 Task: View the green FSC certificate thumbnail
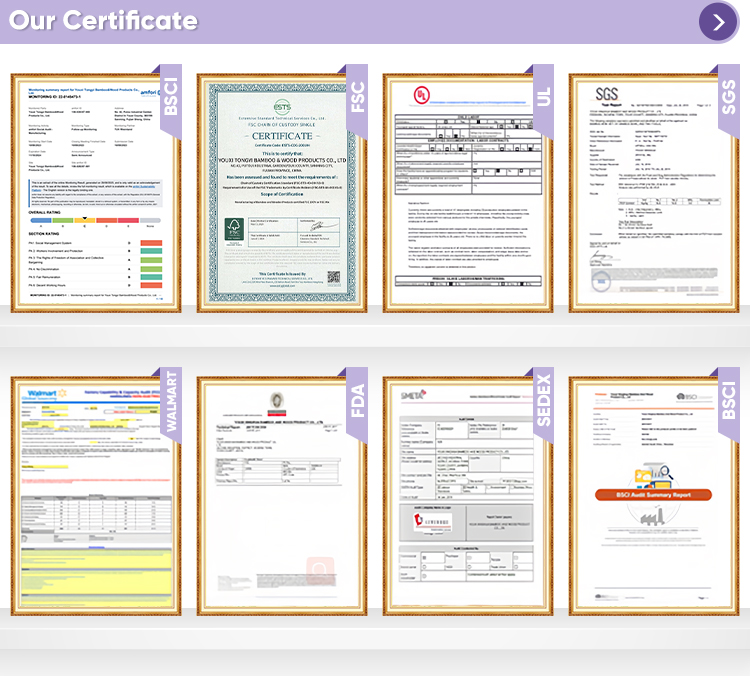click(x=282, y=193)
